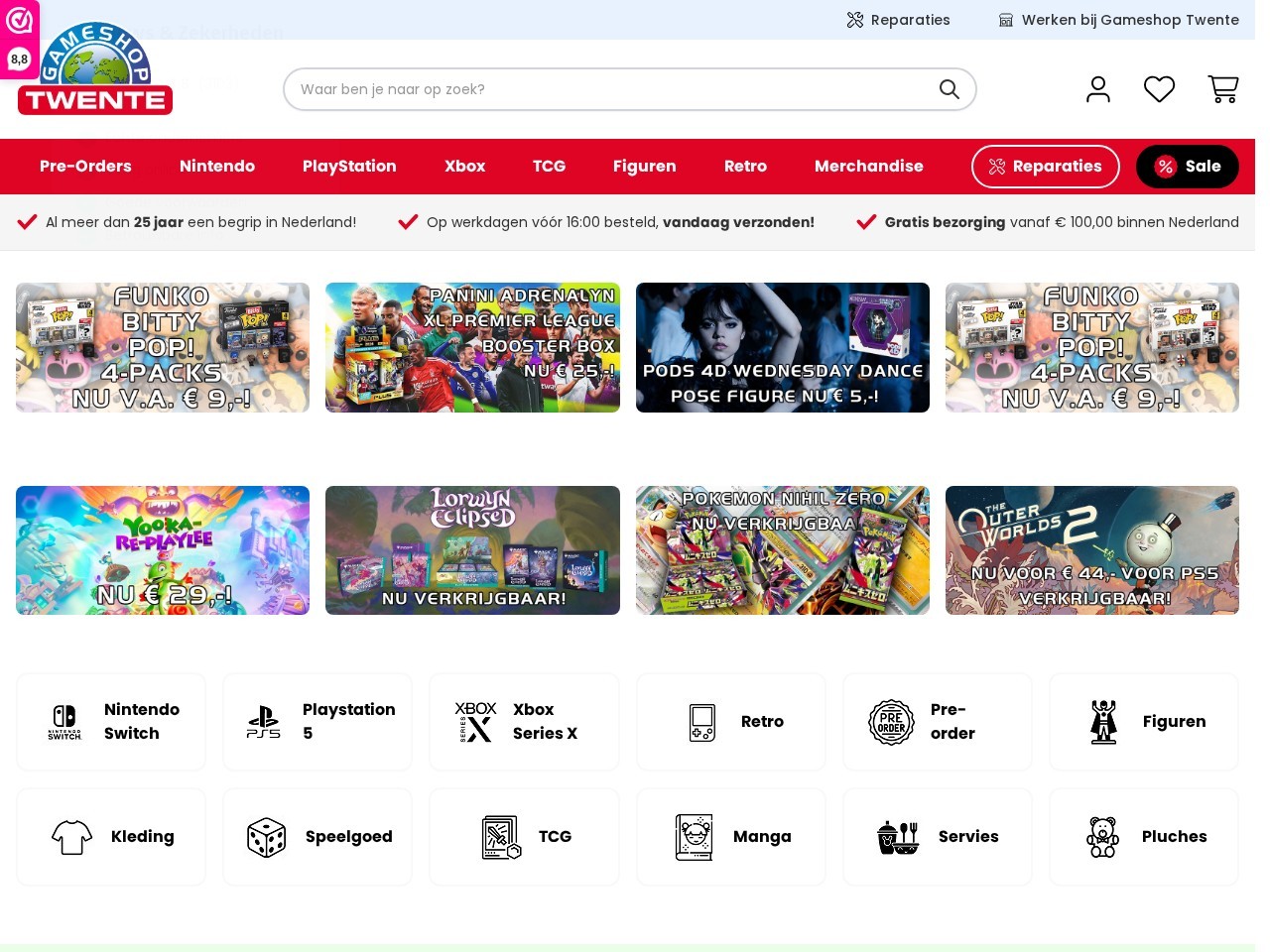Click the red Reparaties button
This screenshot has width=1270, height=952.
(x=1045, y=167)
